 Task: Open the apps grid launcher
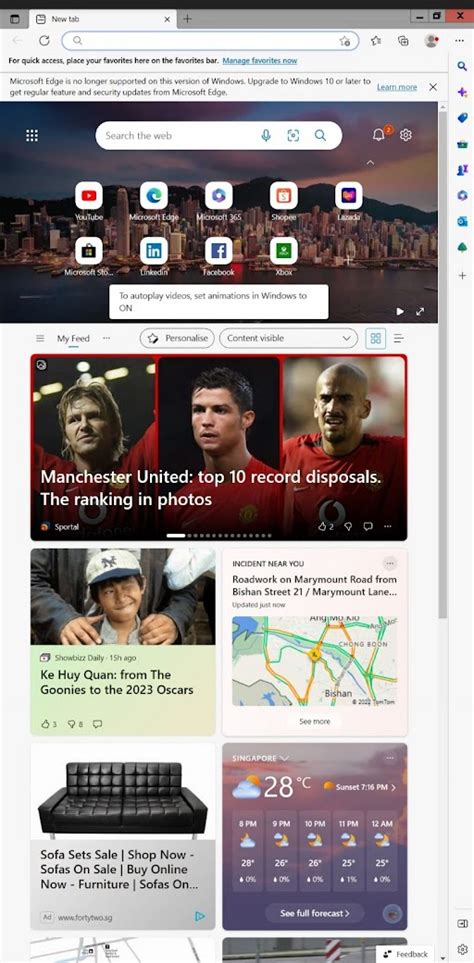click(x=32, y=136)
